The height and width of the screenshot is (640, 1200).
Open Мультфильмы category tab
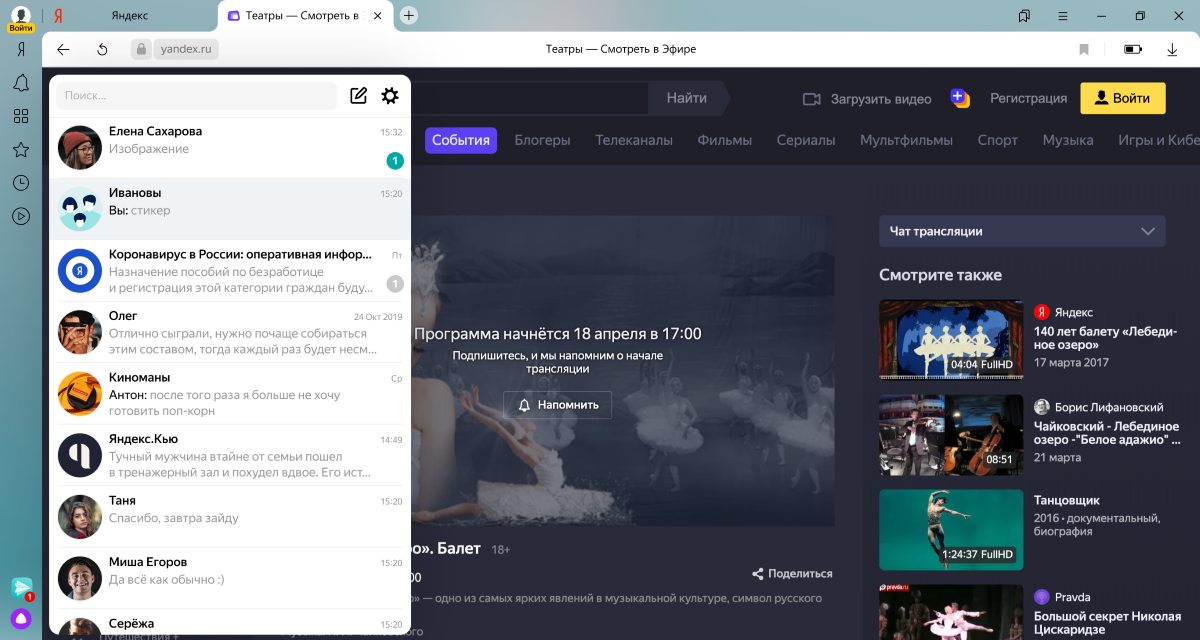(906, 140)
